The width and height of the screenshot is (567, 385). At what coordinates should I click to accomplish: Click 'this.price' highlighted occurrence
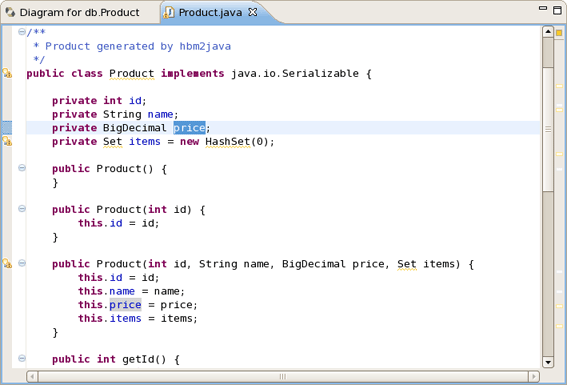tap(110, 305)
